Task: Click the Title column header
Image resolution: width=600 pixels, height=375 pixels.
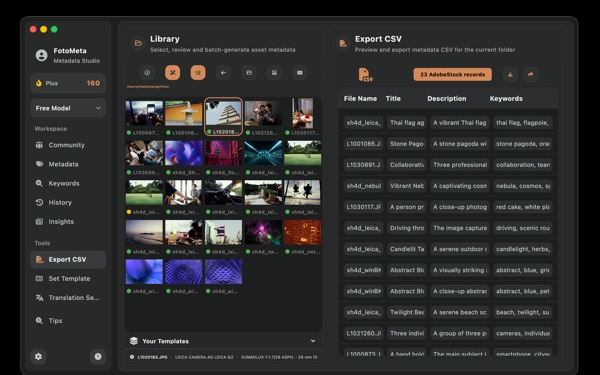Action: [x=393, y=99]
